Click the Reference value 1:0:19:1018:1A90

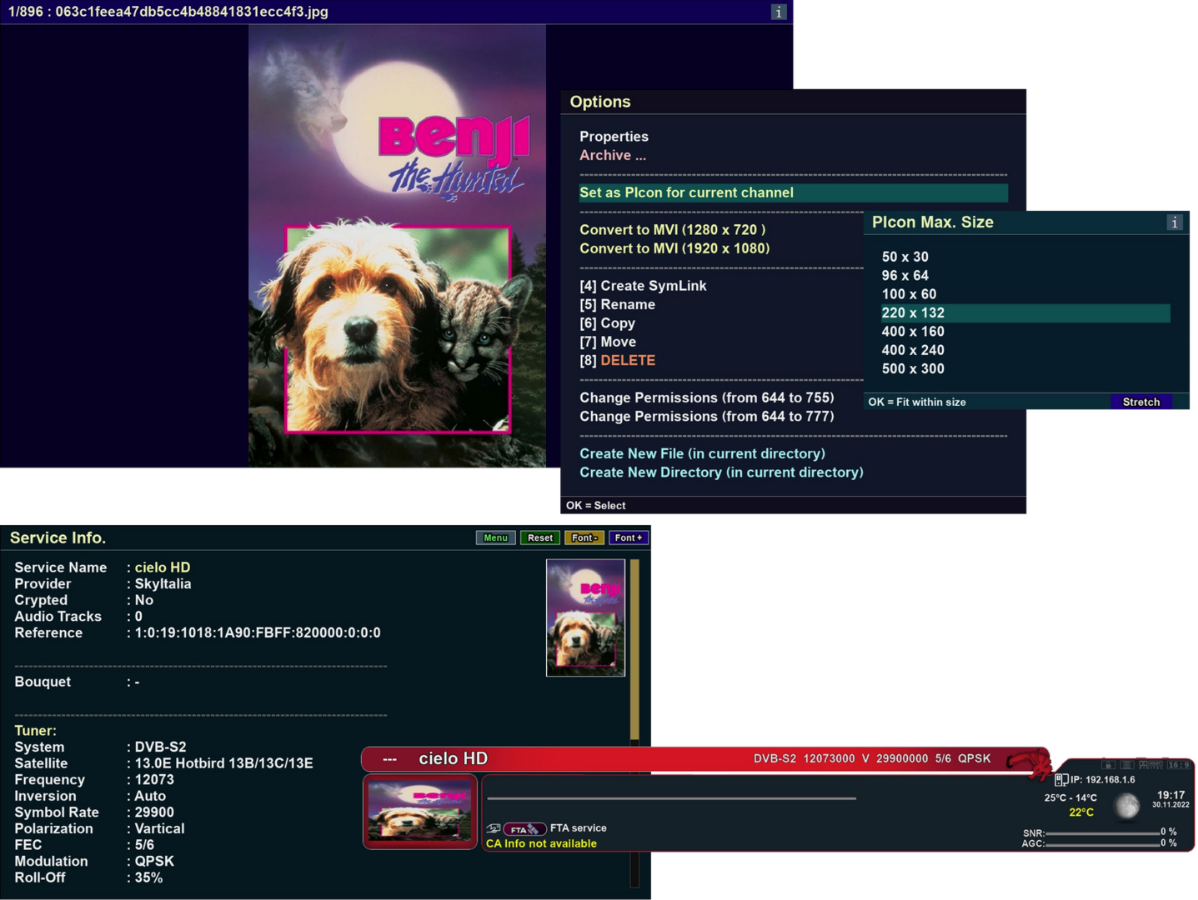257,633
